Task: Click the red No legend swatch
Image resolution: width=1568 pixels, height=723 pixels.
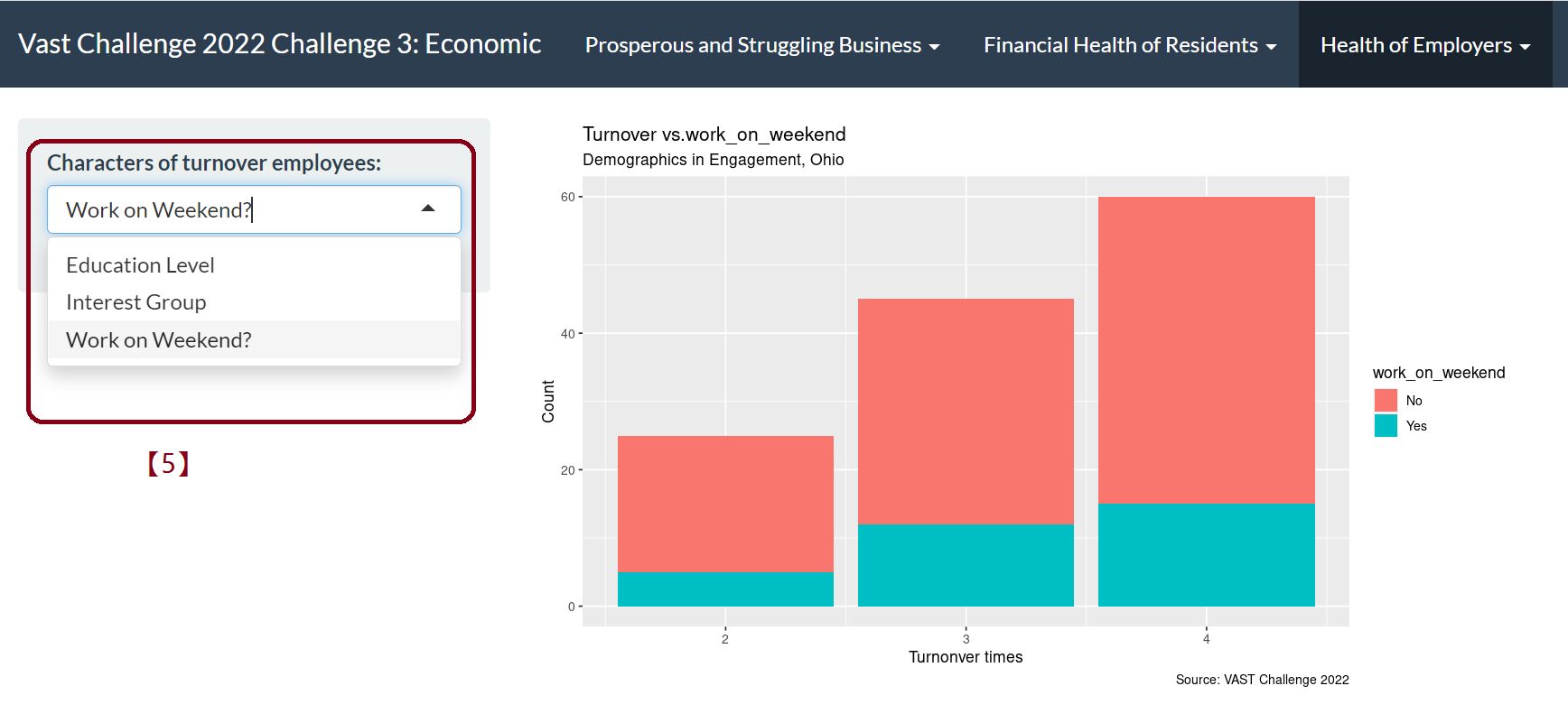Action: point(1386,401)
